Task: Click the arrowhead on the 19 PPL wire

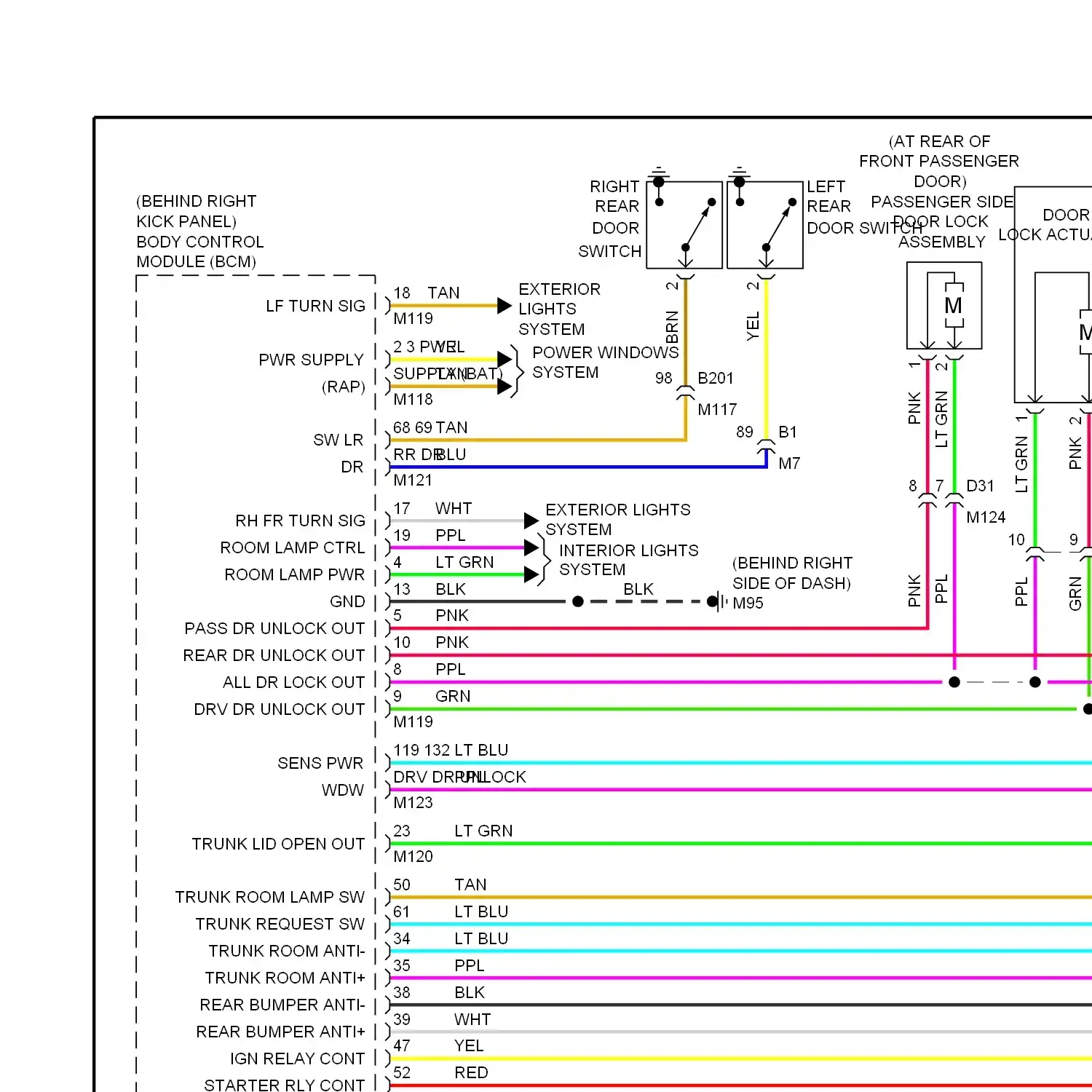Action: click(531, 547)
